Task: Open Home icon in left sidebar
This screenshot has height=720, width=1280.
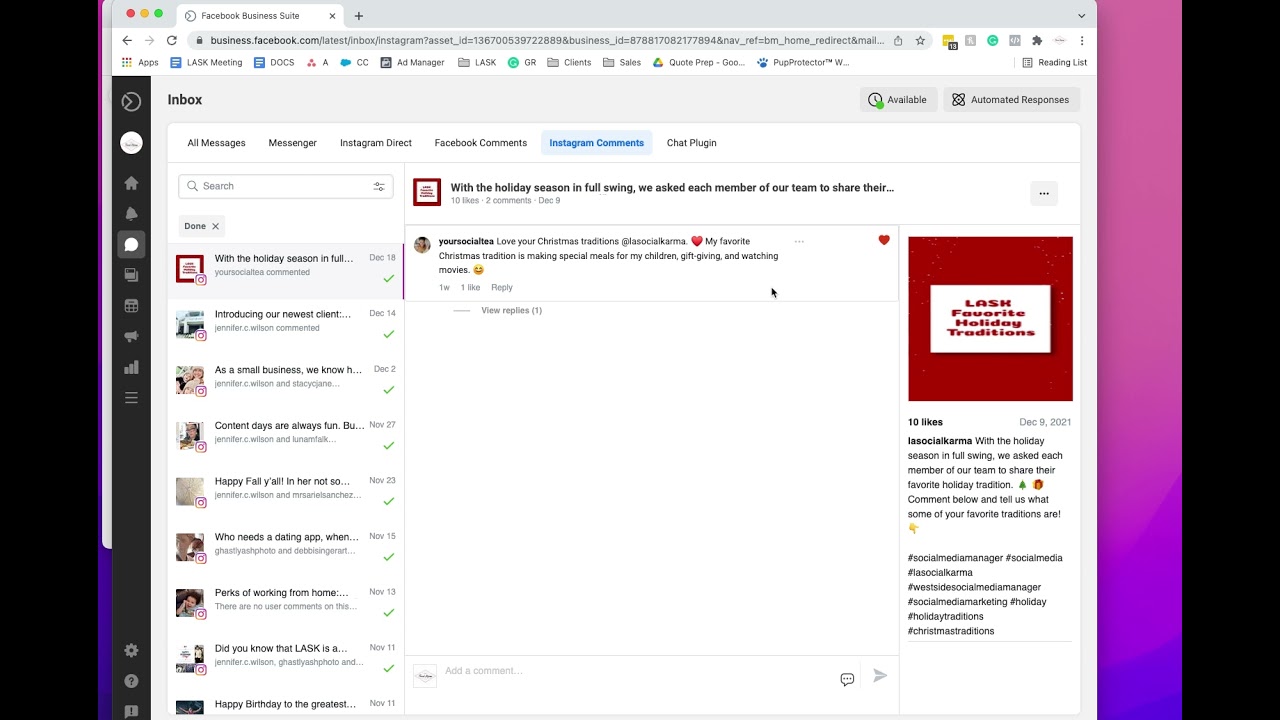Action: [131, 183]
